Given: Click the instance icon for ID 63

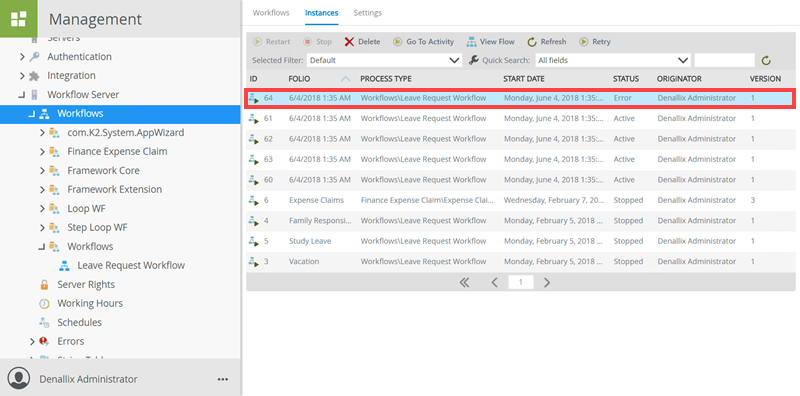Looking at the screenshot, I should click(x=254, y=159).
